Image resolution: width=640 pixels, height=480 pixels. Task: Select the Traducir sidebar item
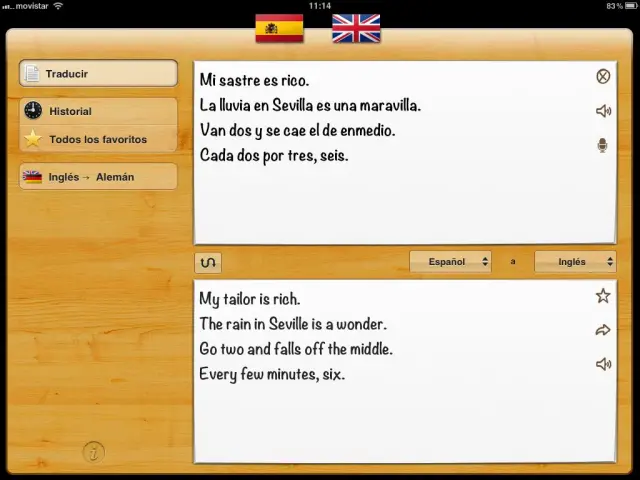(98, 74)
